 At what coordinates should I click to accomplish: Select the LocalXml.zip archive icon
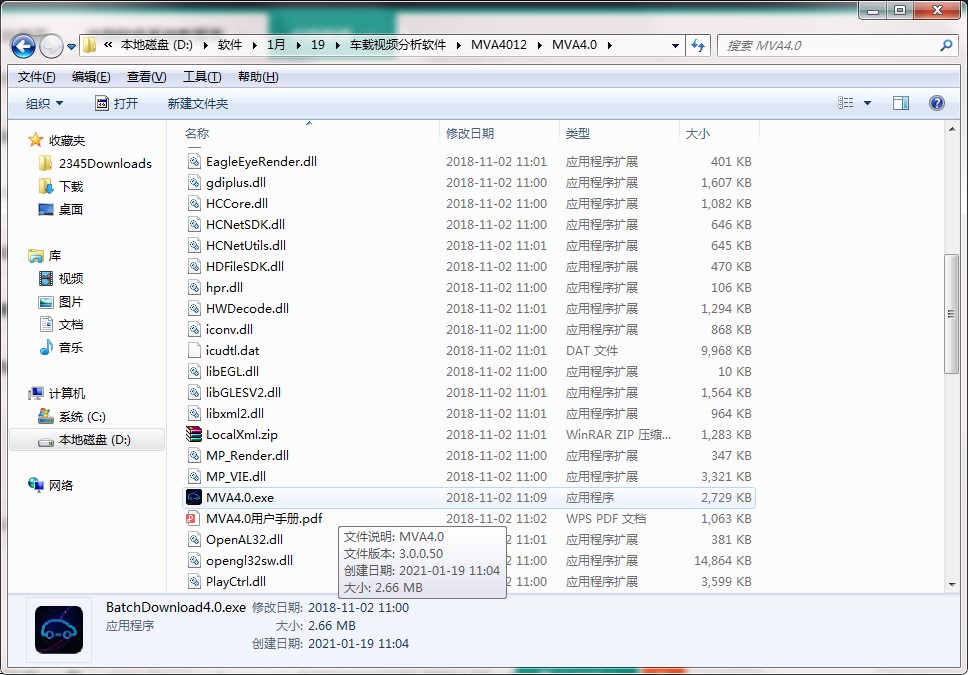[x=194, y=434]
